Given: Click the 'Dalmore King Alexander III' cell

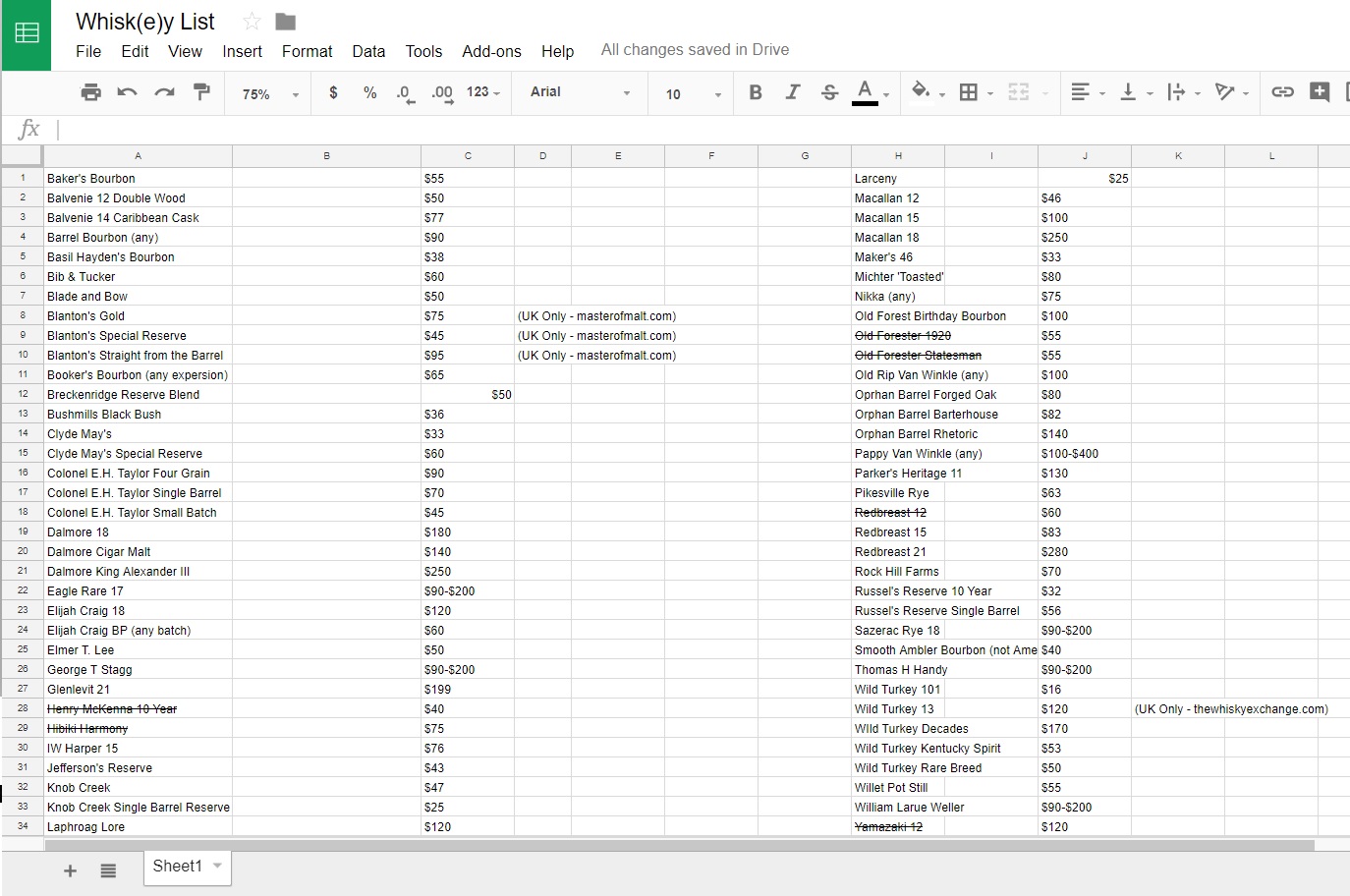Looking at the screenshot, I should [138, 571].
